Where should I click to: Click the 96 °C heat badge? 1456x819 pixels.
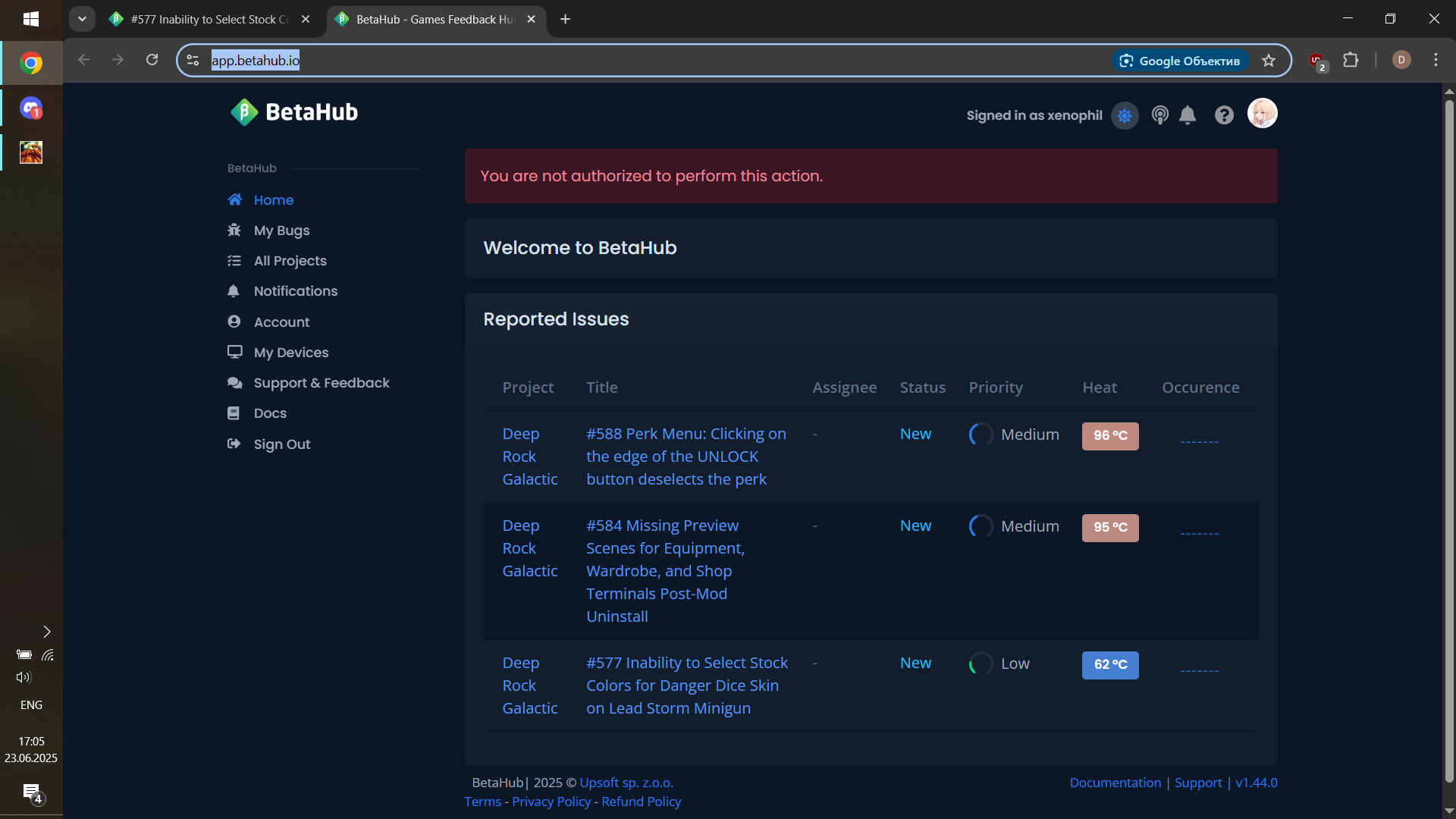tap(1110, 436)
